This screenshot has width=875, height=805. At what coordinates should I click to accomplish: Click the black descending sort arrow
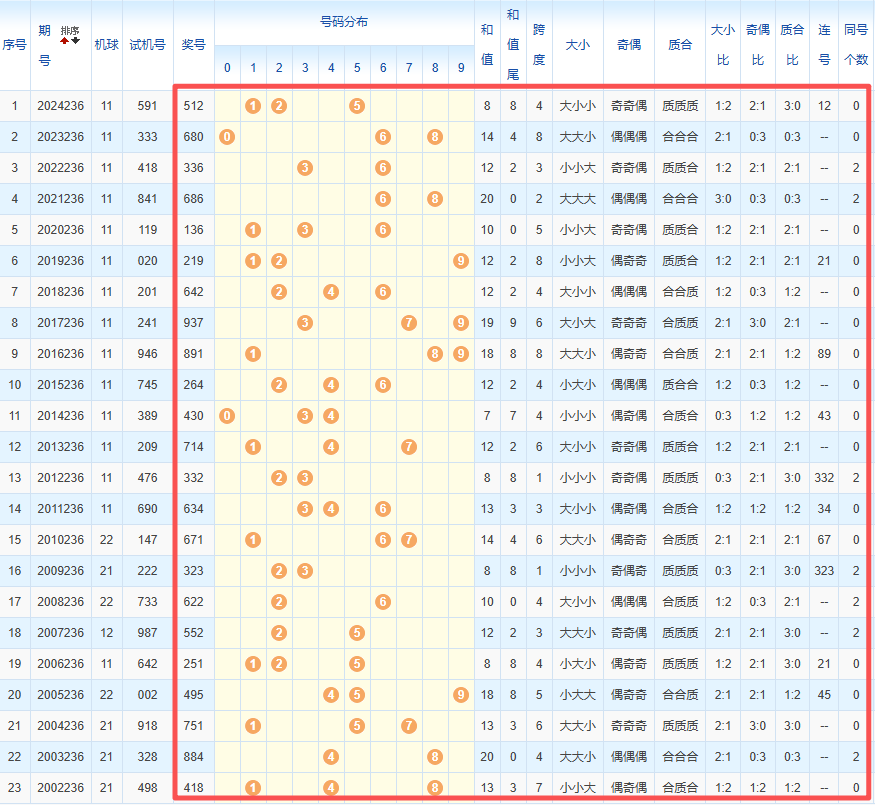tap(75, 40)
